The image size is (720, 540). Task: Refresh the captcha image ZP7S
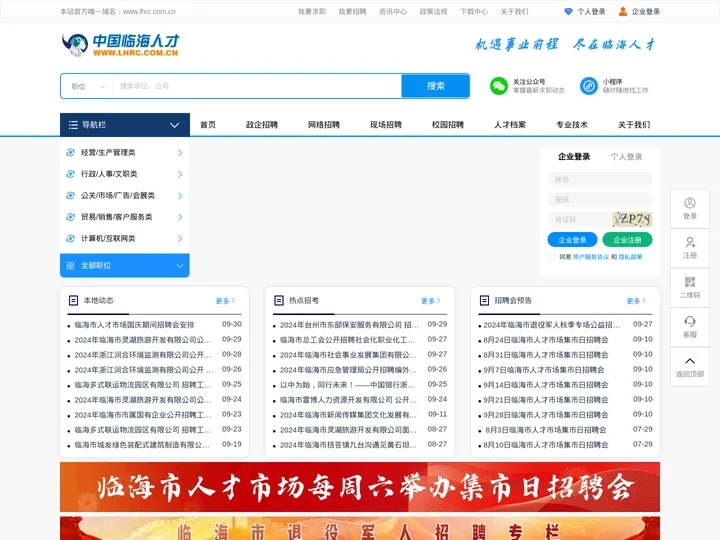click(632, 219)
